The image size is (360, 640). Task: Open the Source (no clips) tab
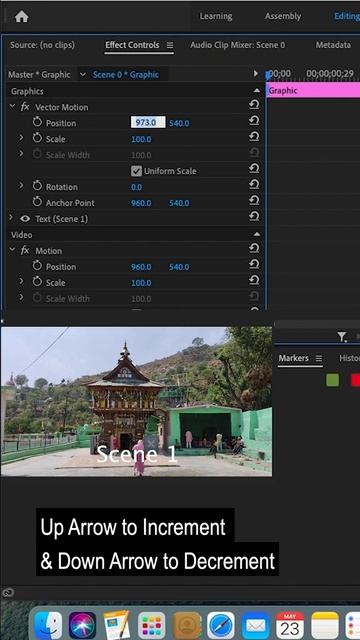click(42, 45)
